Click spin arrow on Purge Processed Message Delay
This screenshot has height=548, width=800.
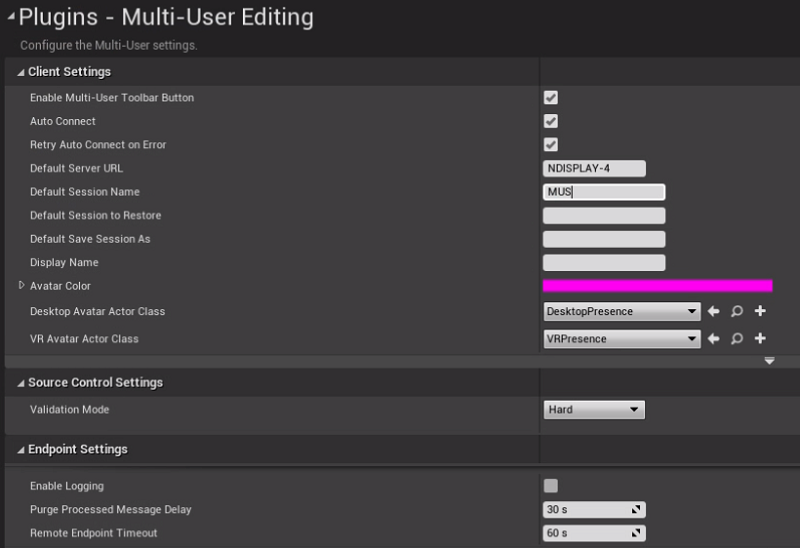636,509
